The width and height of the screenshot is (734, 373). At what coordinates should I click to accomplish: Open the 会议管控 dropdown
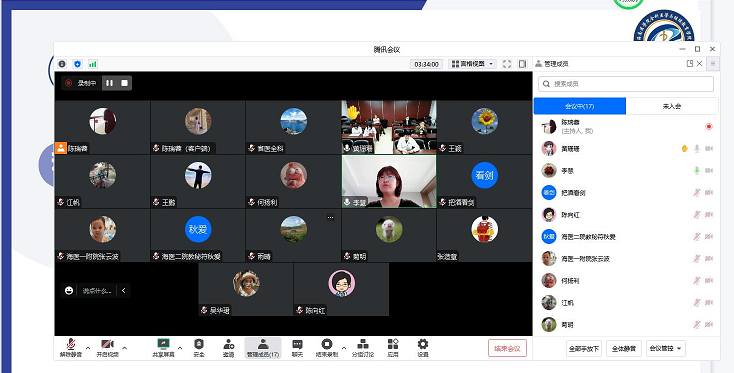point(666,348)
